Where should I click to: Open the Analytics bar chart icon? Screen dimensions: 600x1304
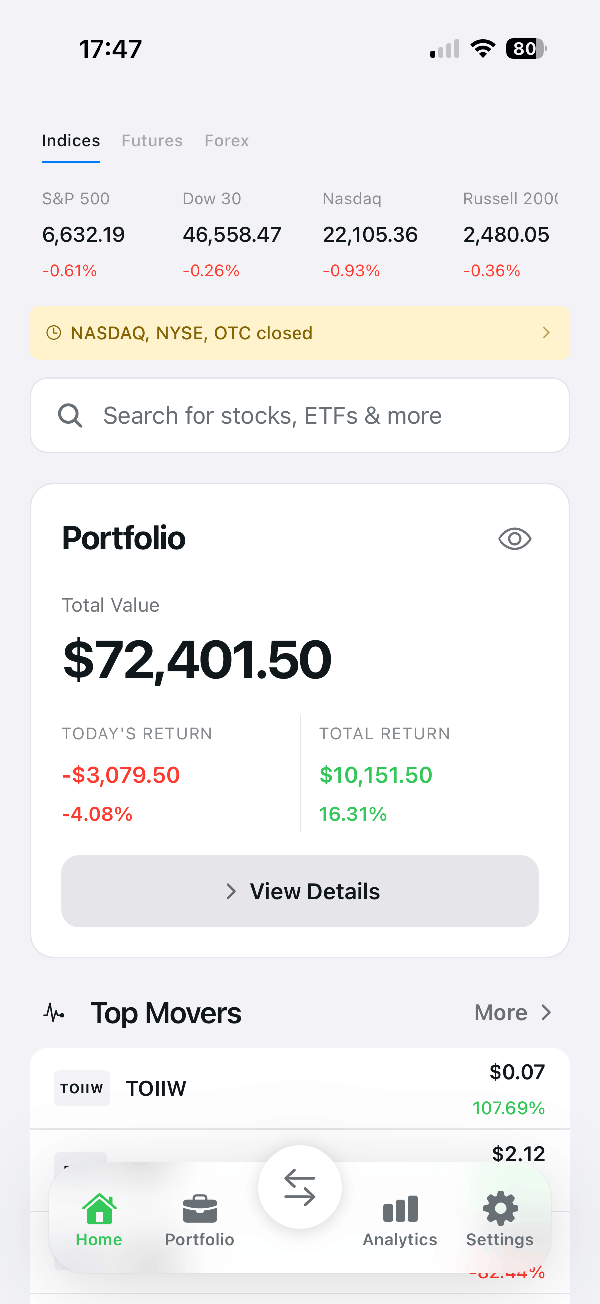(400, 1210)
